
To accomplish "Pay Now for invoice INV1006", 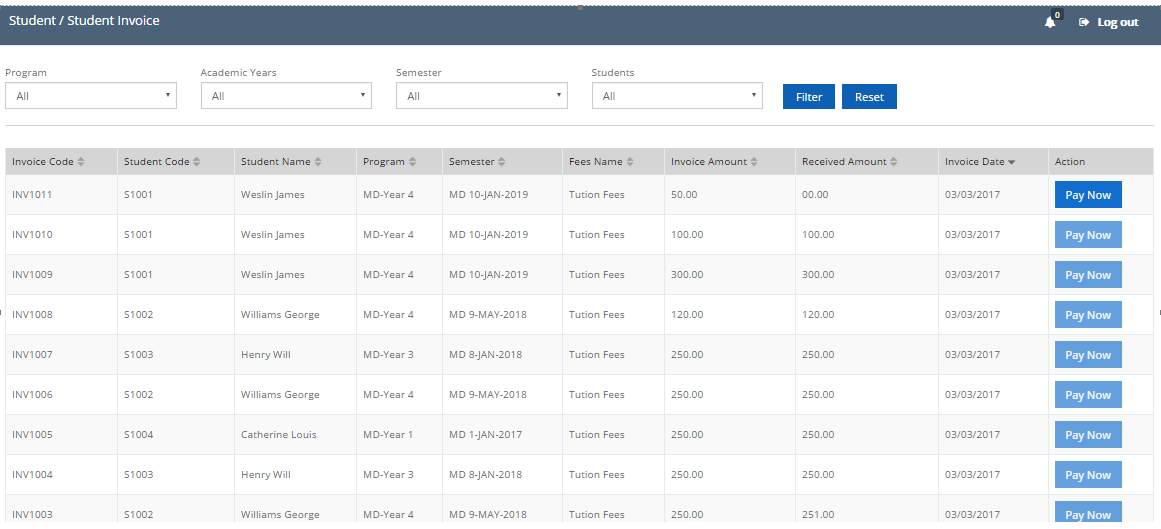I will pyautogui.click(x=1088, y=395).
